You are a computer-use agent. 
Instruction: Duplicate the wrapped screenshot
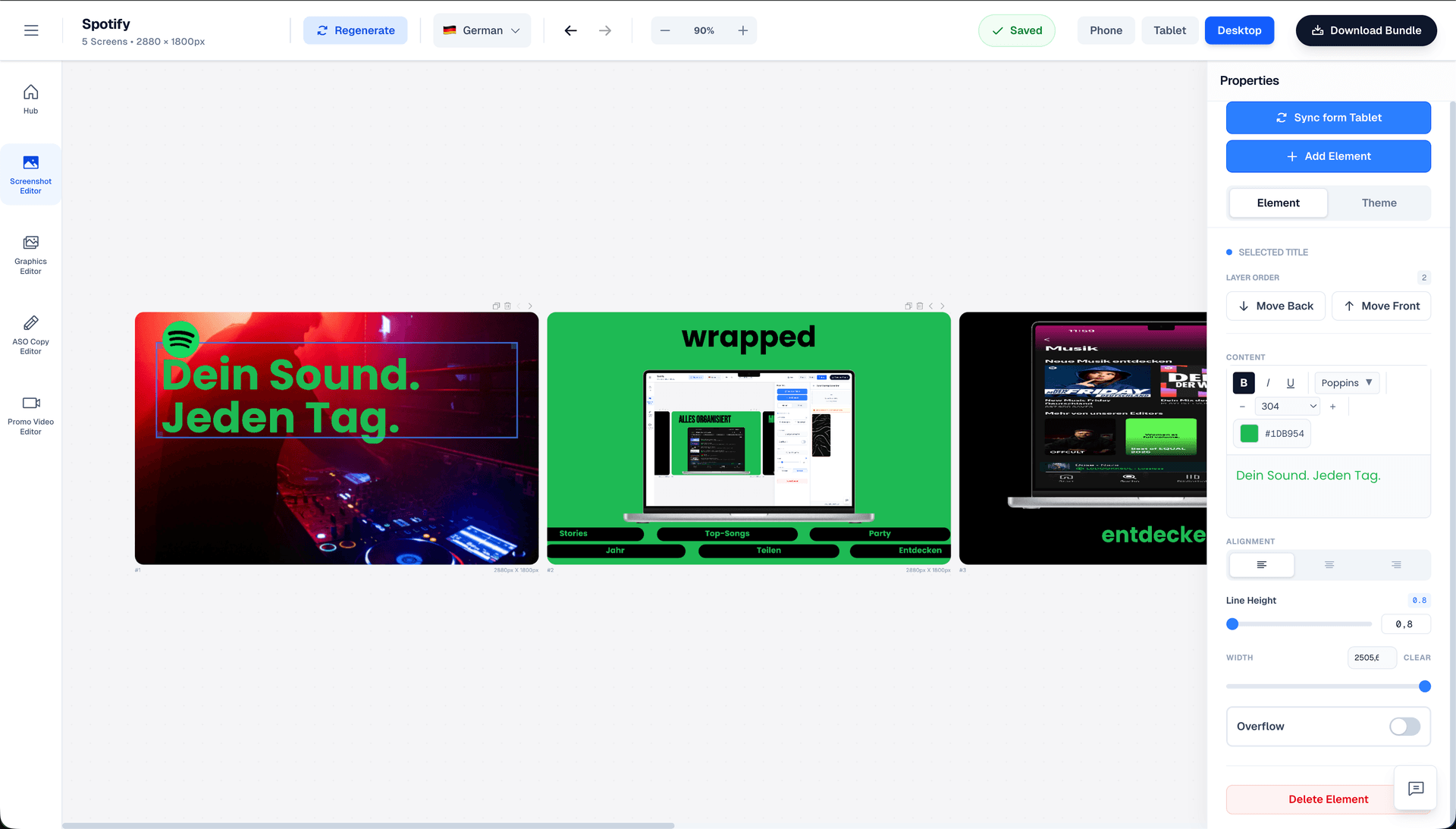pos(908,306)
